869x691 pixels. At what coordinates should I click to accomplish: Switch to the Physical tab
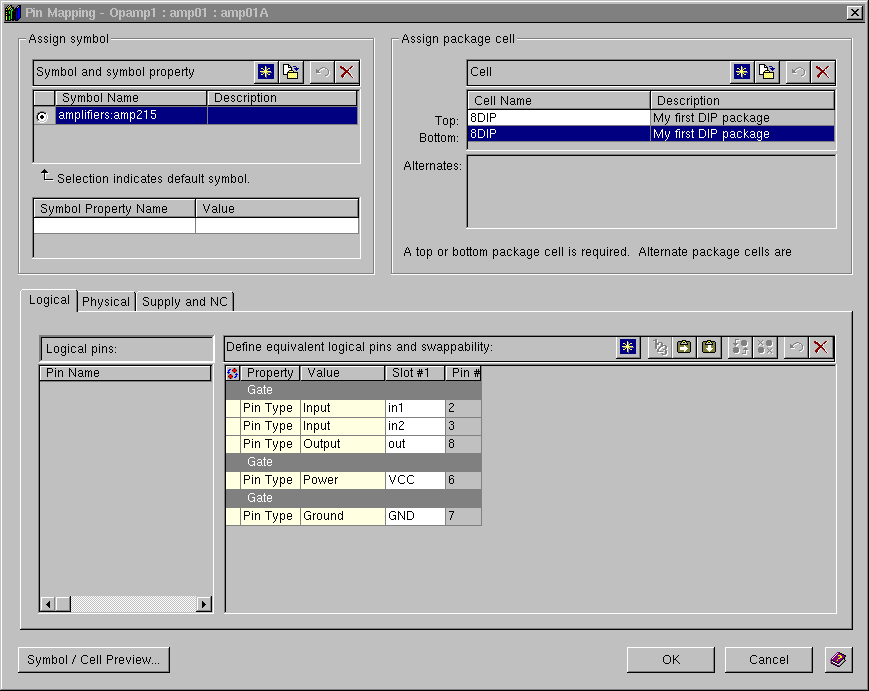(106, 301)
